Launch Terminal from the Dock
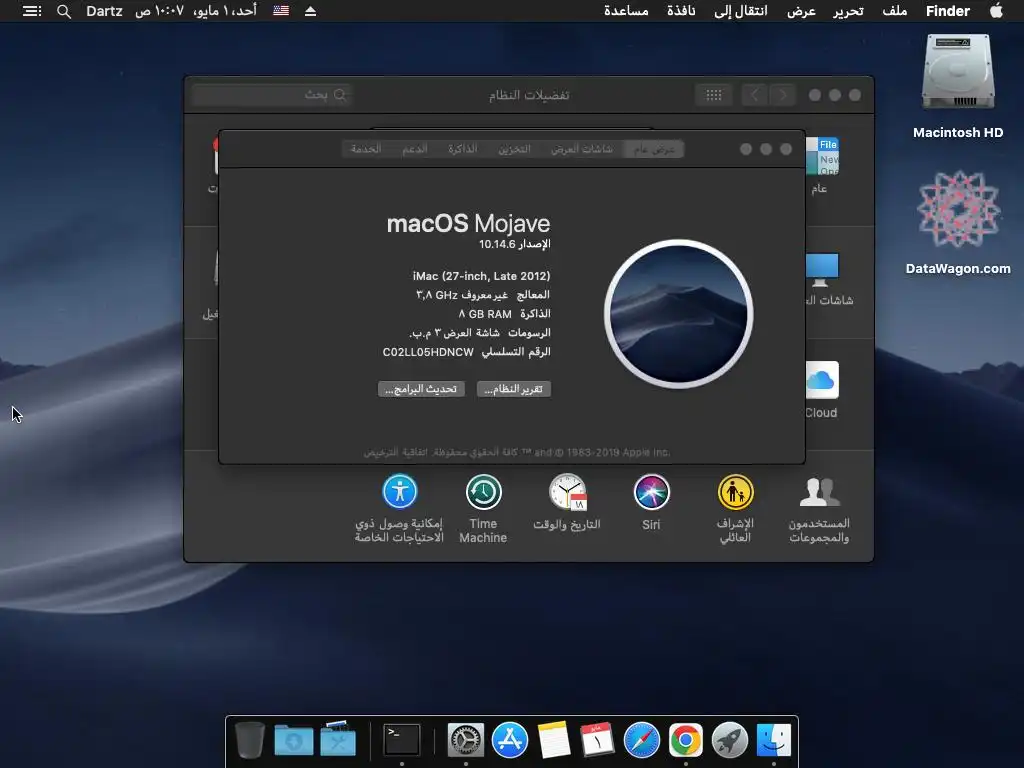This screenshot has height=768, width=1024. click(401, 740)
